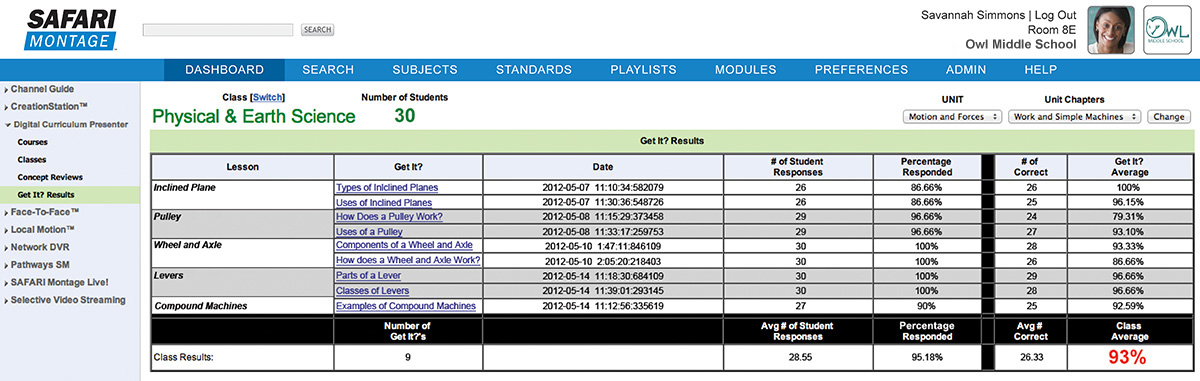Image resolution: width=1200 pixels, height=381 pixels.
Task: Open the STANDARDS tab
Action: [x=534, y=70]
